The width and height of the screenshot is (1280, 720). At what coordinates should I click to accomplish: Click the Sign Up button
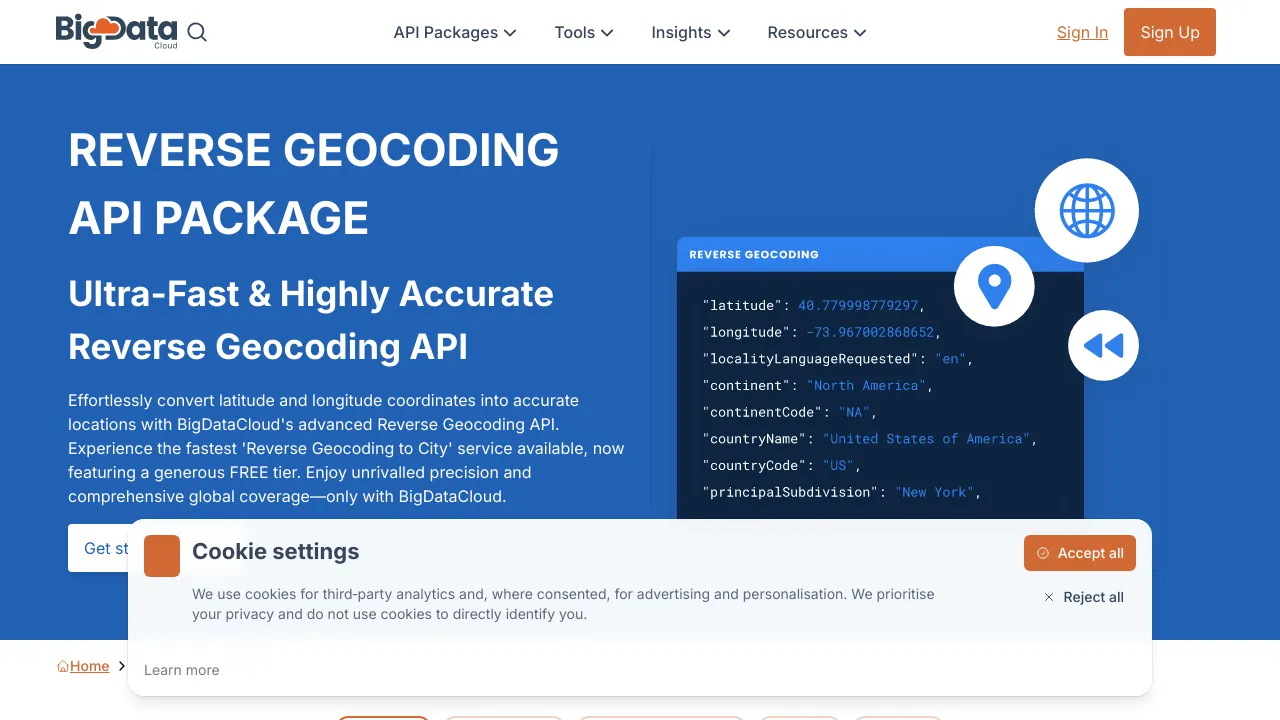(x=1170, y=32)
